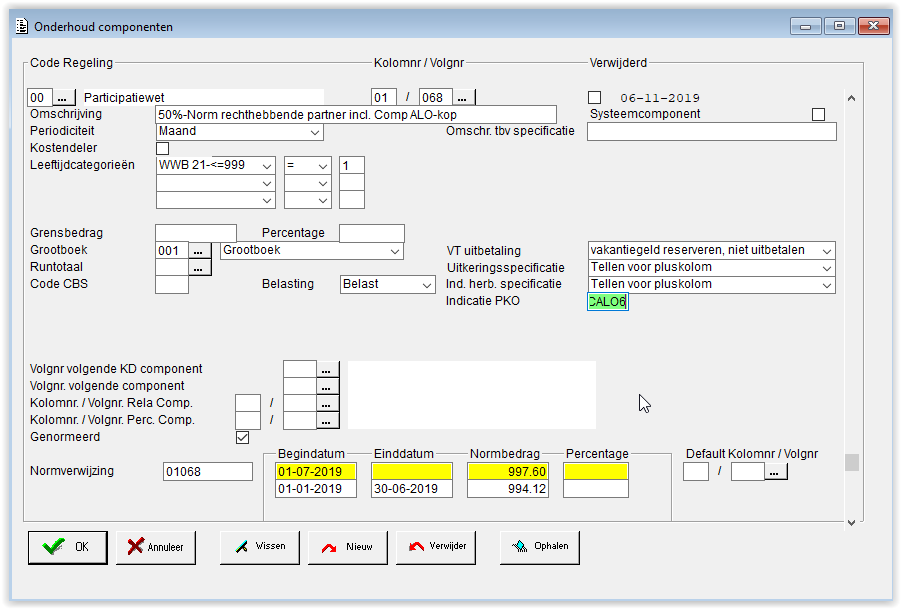This screenshot has height=609, width=901.
Task: Open the Grootboek type dropdown
Action: (312, 251)
